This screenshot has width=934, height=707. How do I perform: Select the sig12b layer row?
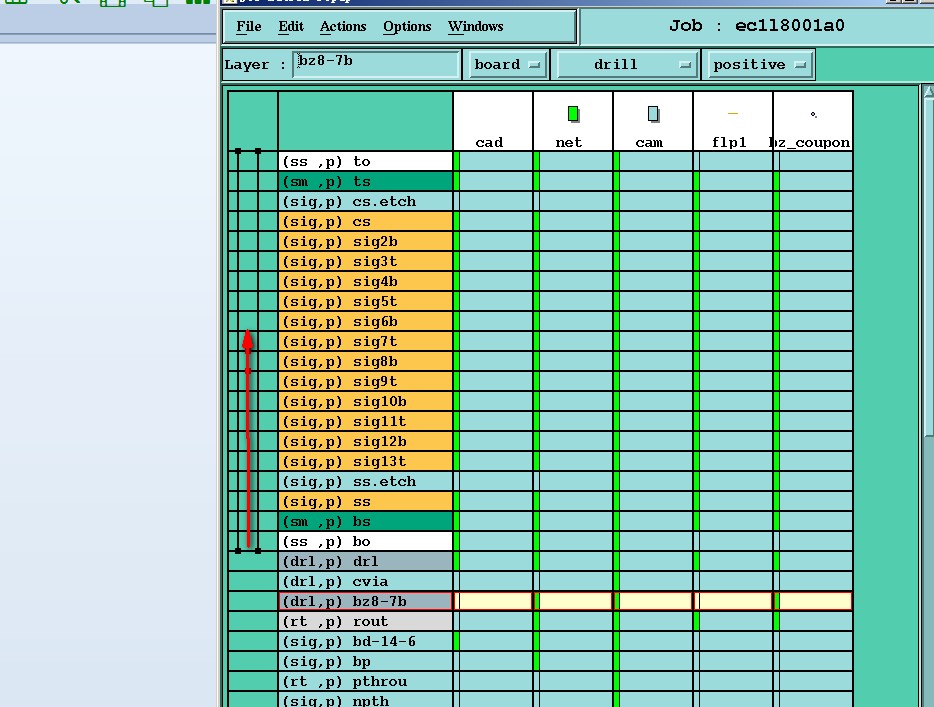pyautogui.click(x=365, y=441)
